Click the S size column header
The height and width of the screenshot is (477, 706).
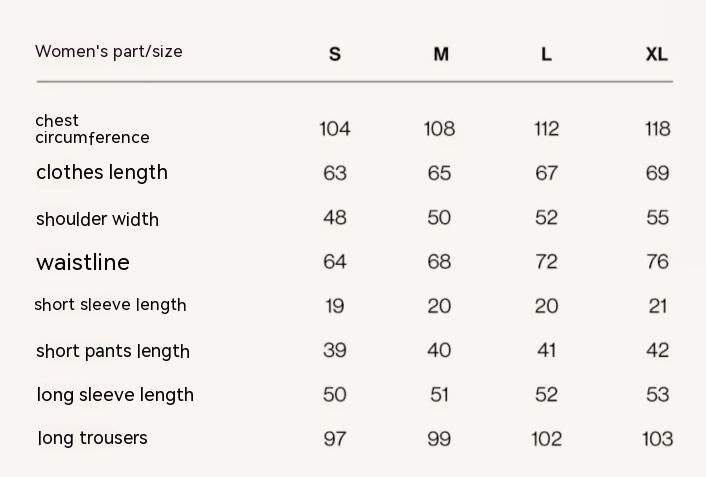pyautogui.click(x=335, y=54)
